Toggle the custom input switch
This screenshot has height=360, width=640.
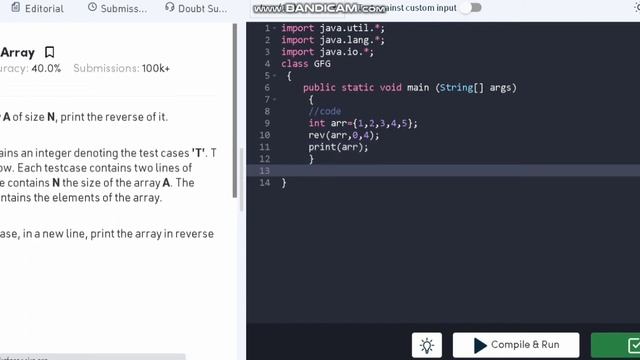click(x=471, y=8)
